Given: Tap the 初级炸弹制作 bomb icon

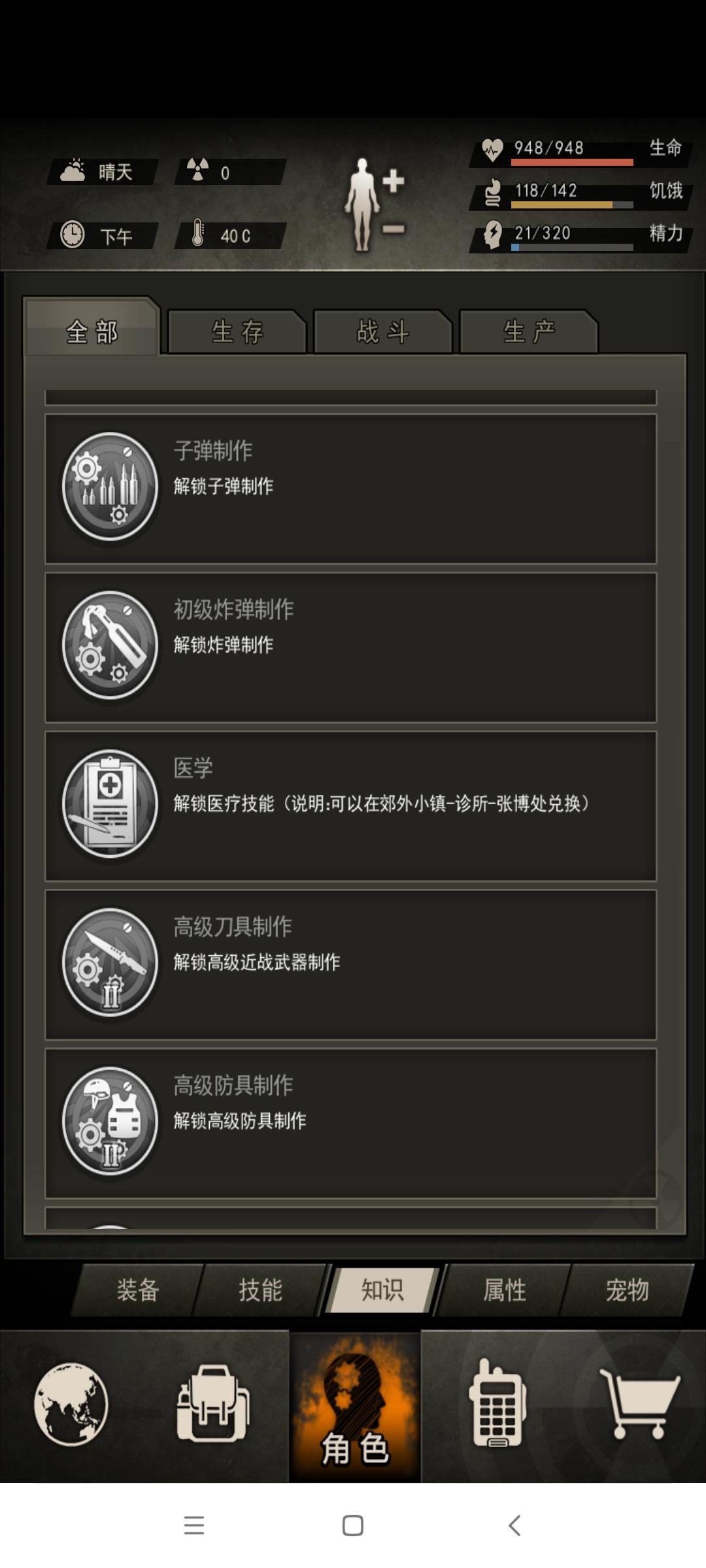Looking at the screenshot, I should tap(110, 645).
